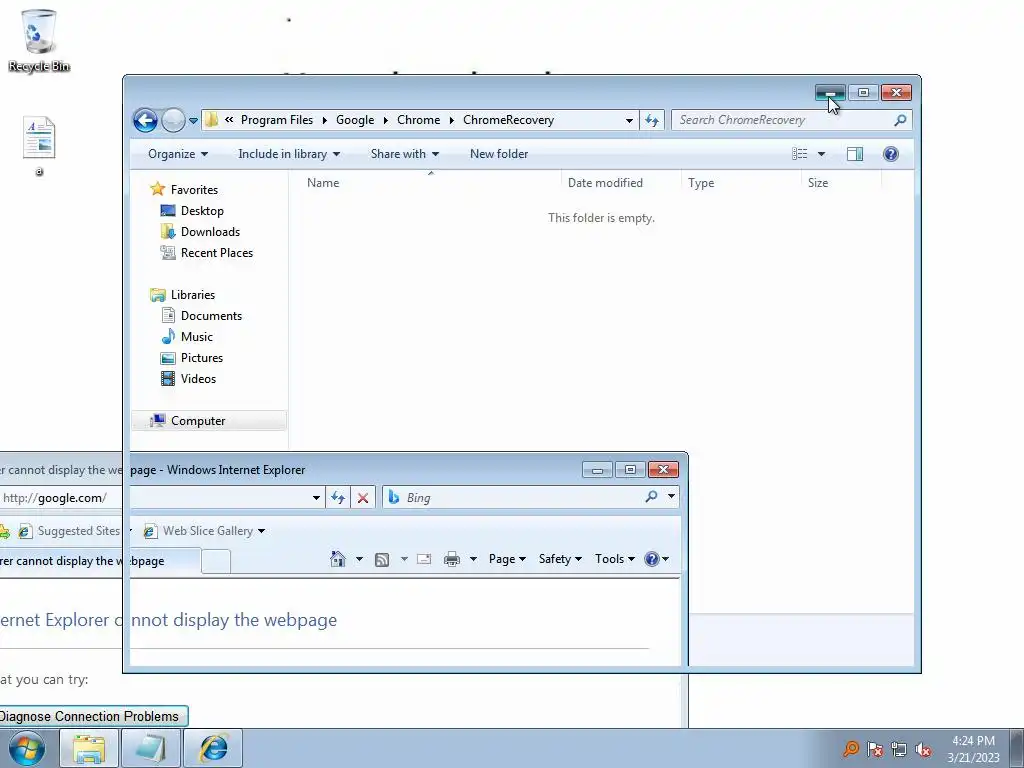Image resolution: width=1024 pixels, height=768 pixels.
Task: Expand the Explorer address bar history dropdown
Action: pyautogui.click(x=629, y=120)
